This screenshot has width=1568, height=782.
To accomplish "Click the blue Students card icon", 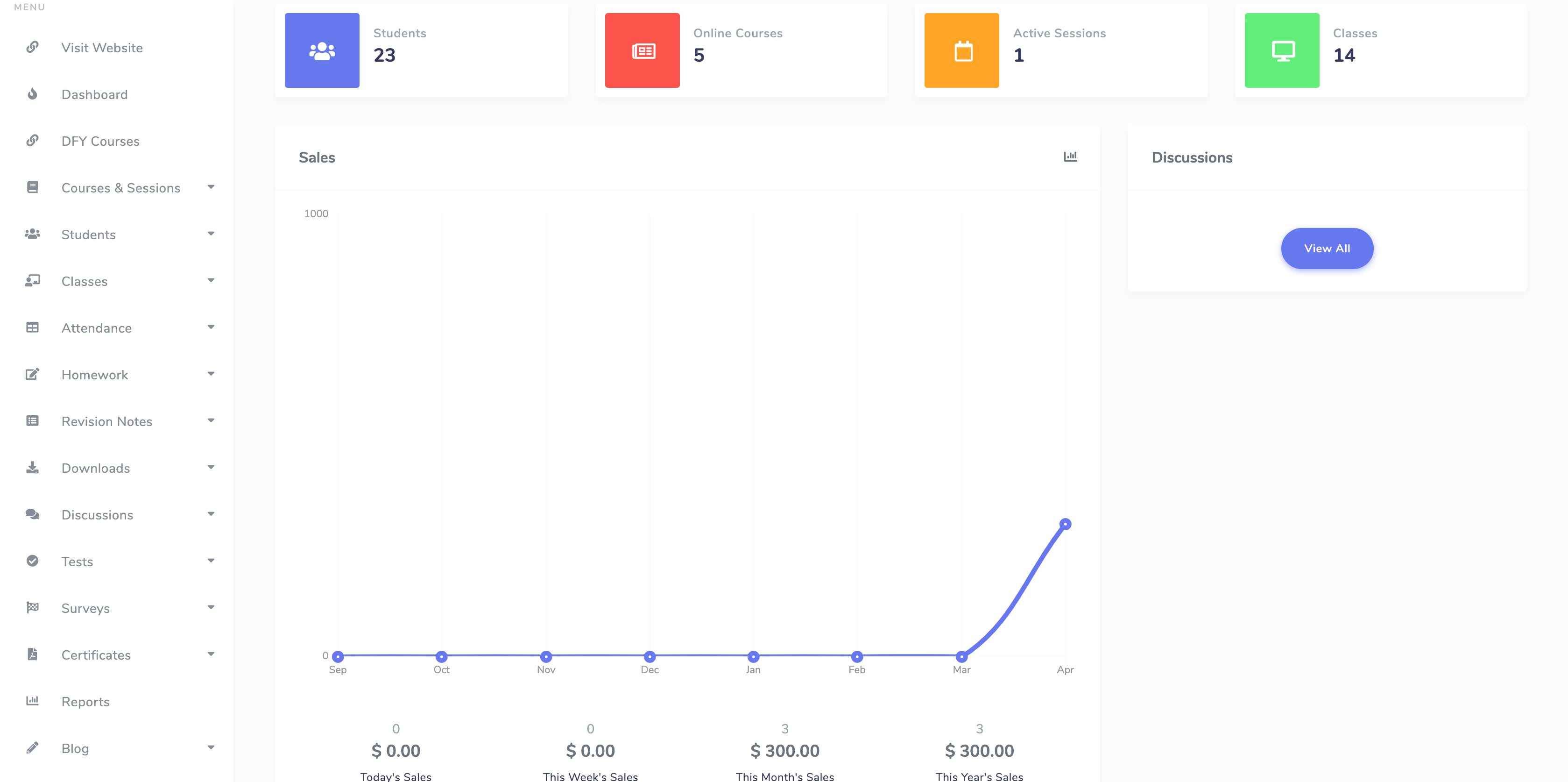I will point(322,50).
